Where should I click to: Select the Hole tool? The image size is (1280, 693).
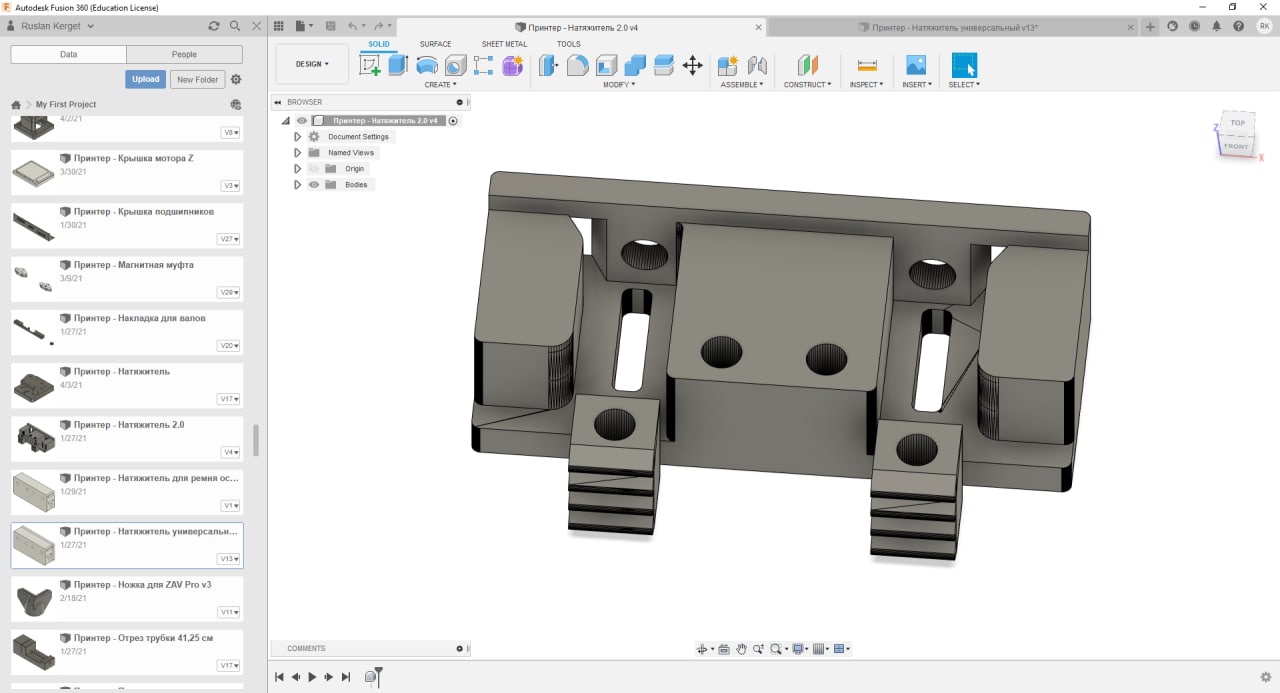[456, 66]
